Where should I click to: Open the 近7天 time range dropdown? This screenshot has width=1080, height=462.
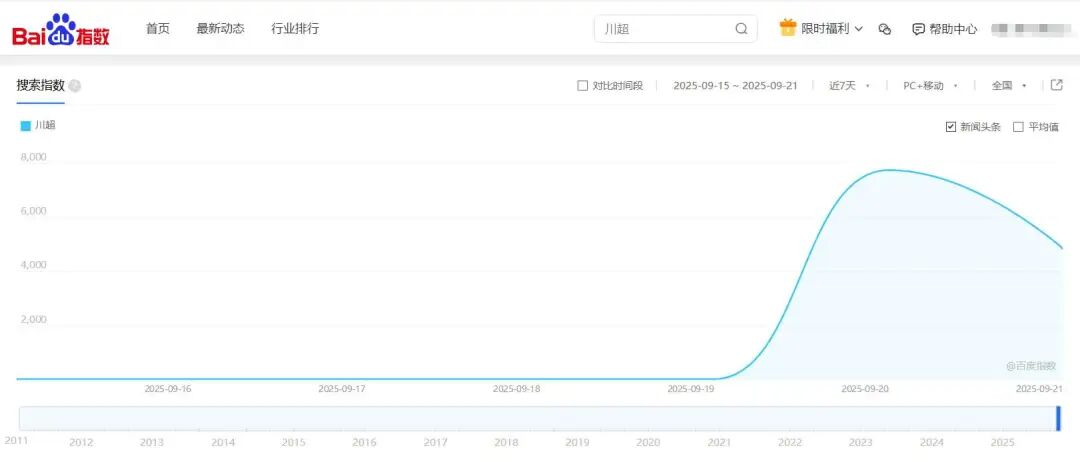pyautogui.click(x=849, y=86)
